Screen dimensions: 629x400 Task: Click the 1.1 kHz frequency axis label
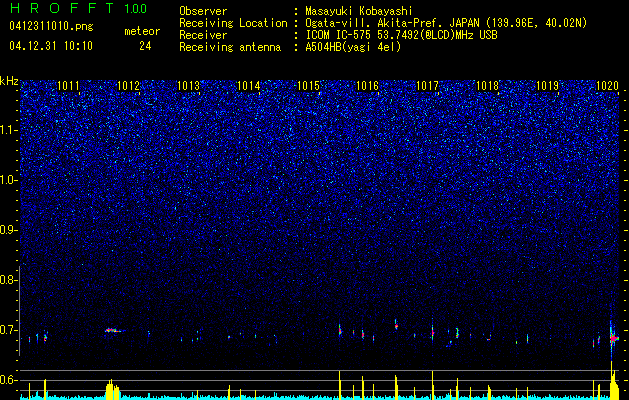click(x=8, y=130)
